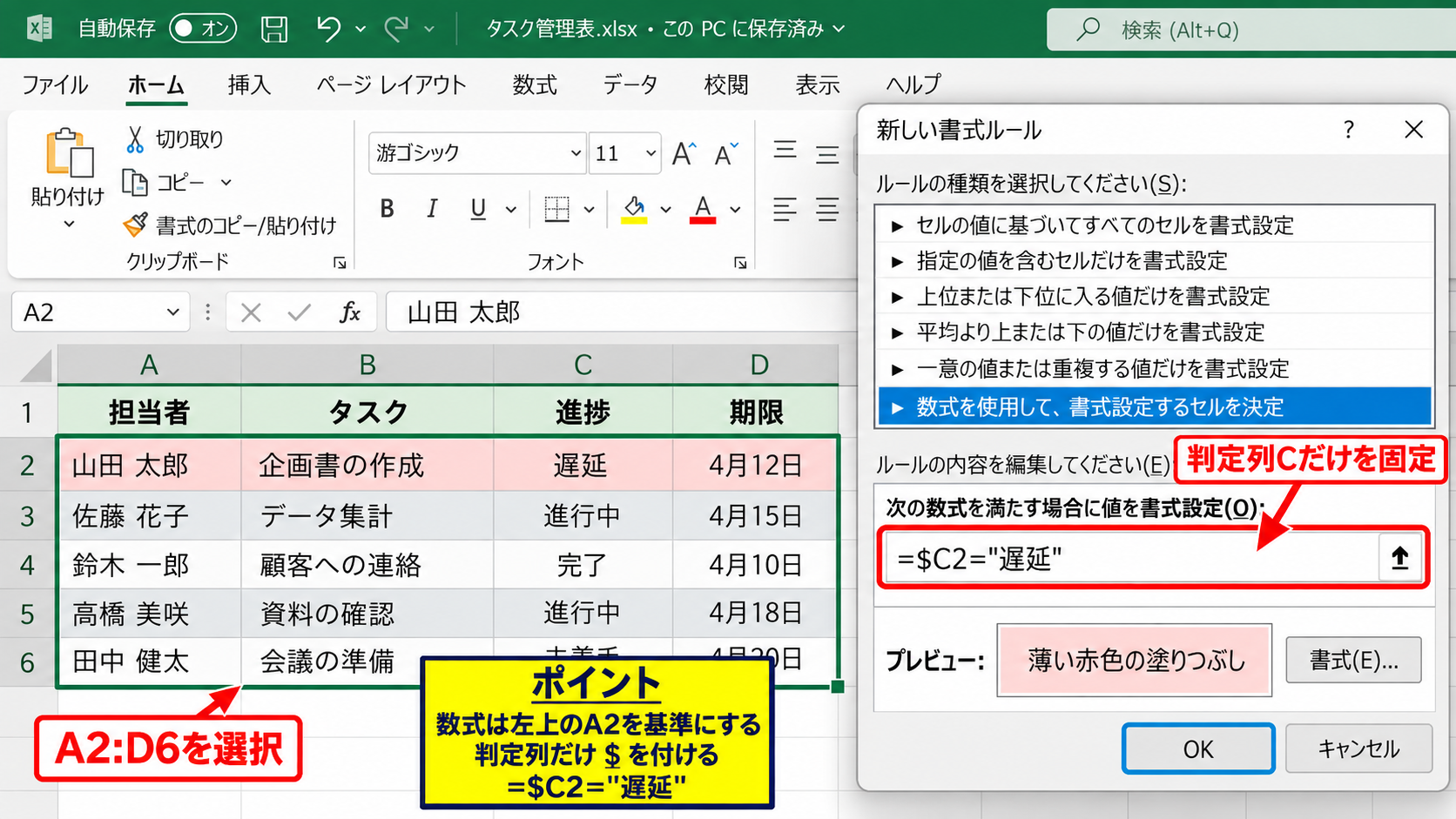
Task: Click the Borders icon
Action: pos(556,209)
